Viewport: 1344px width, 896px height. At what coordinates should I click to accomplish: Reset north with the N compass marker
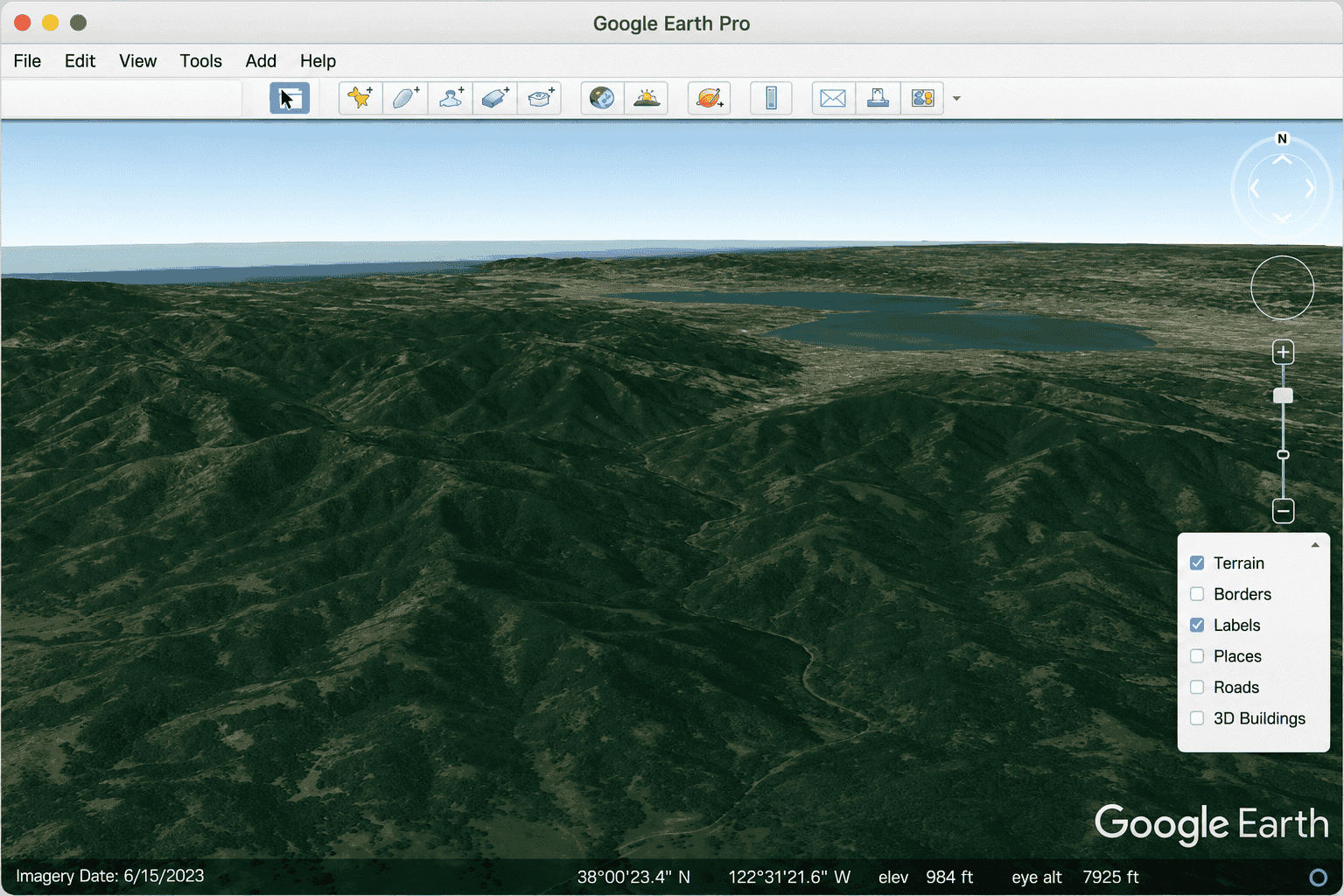point(1282,138)
